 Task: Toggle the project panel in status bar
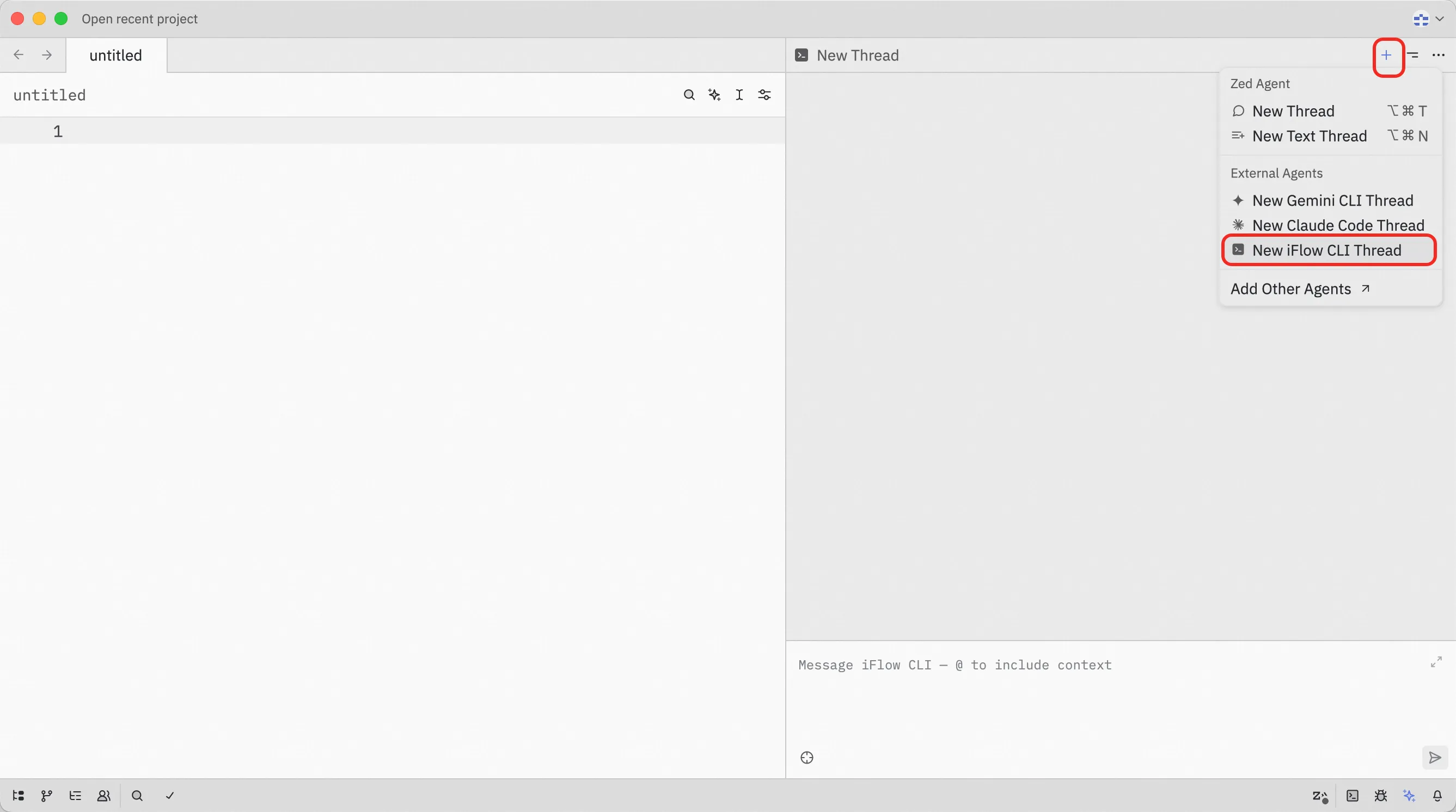[x=18, y=796]
